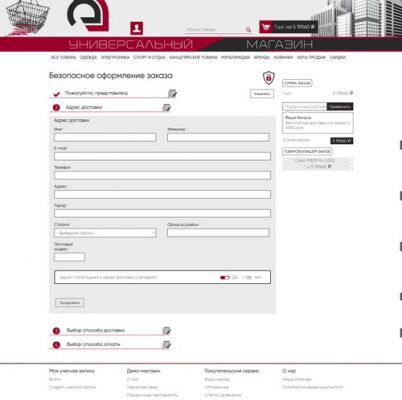
Task: Click the store logo in the header
Action: click(x=88, y=15)
